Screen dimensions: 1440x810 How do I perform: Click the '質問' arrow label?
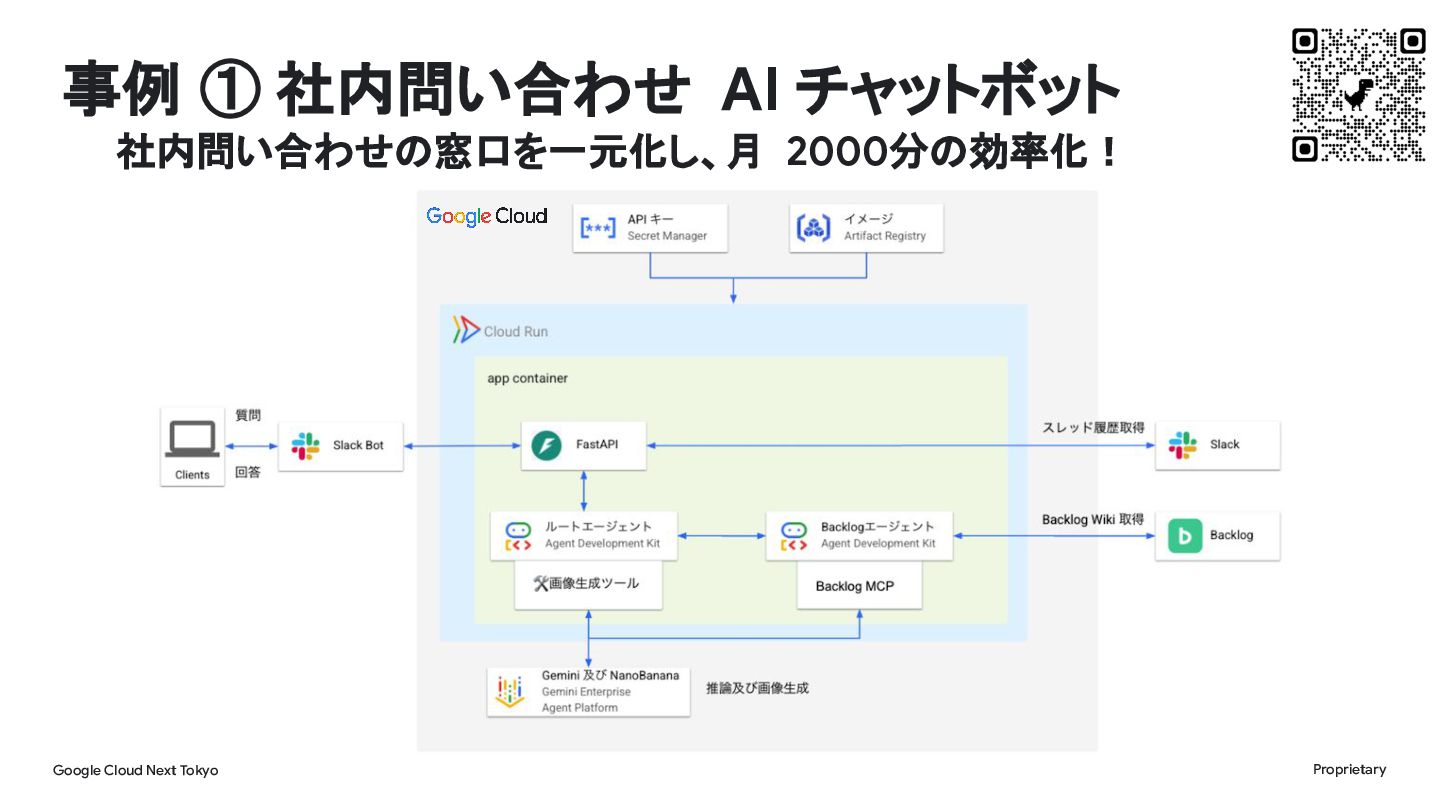[248, 414]
